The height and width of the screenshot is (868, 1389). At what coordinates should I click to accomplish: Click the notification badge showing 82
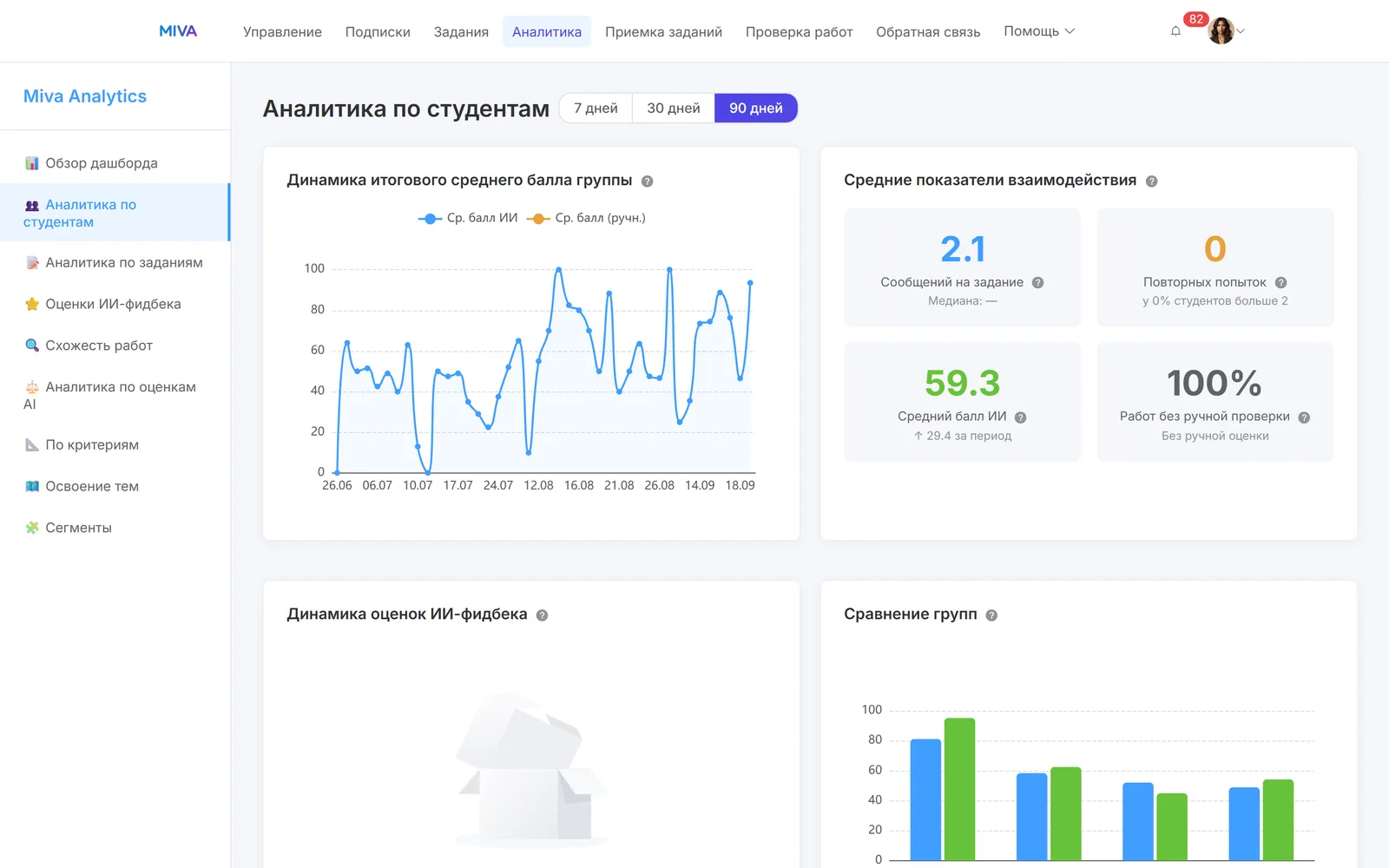coord(1196,19)
